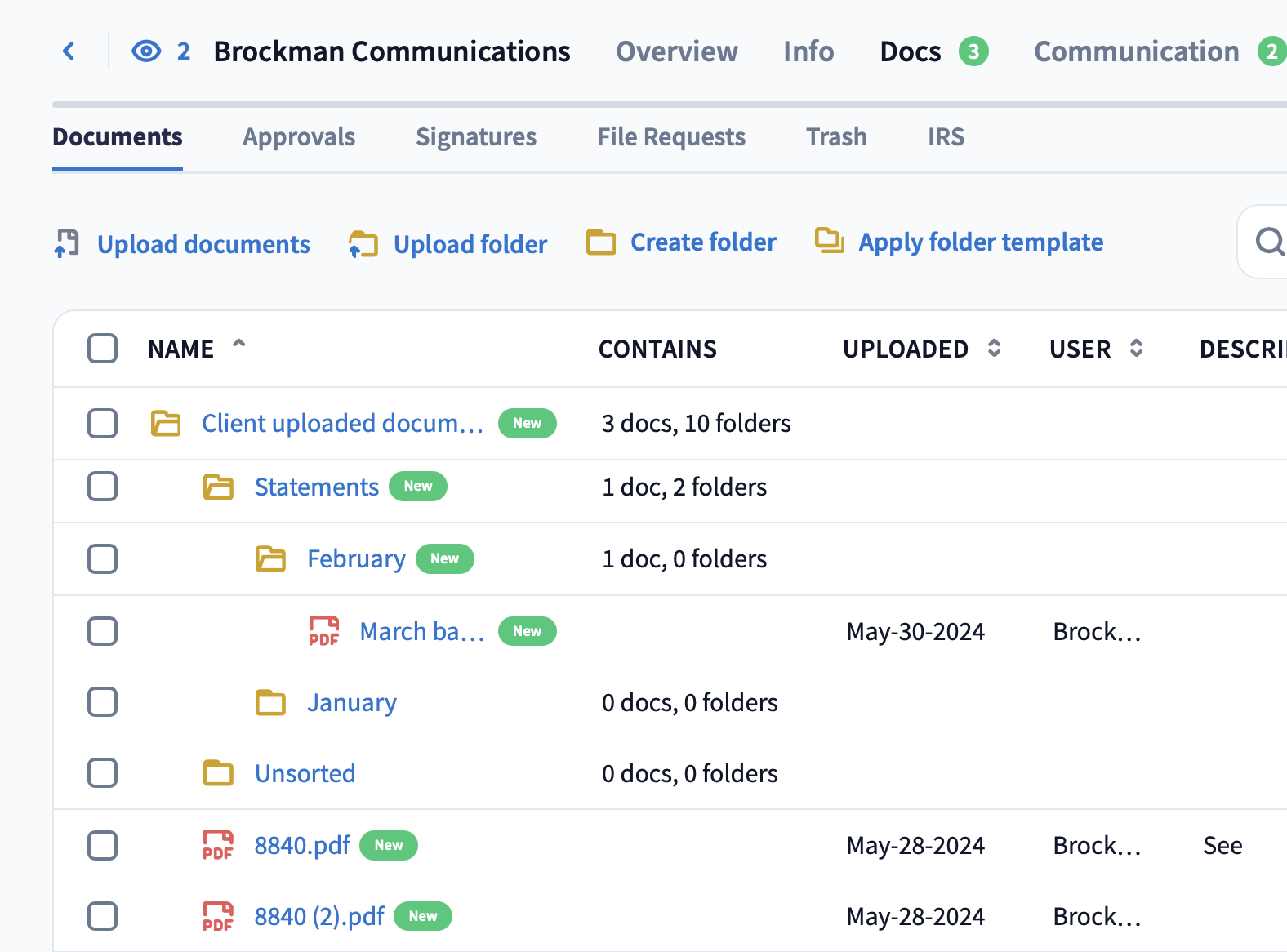The height and width of the screenshot is (952, 1287).
Task: Click the back arrow chevron
Action: tap(69, 51)
